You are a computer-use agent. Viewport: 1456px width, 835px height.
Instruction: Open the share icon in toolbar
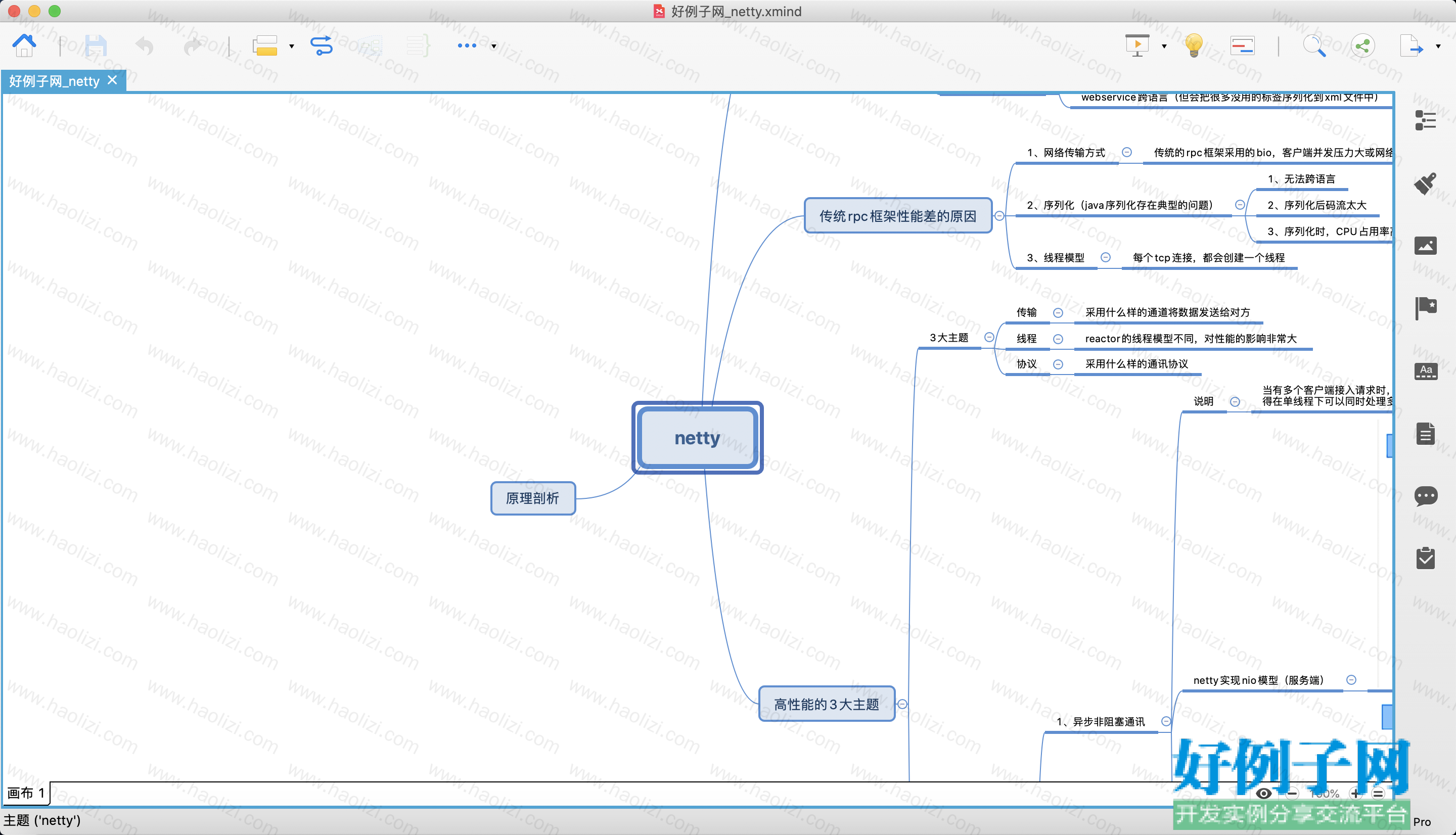pos(1362,45)
